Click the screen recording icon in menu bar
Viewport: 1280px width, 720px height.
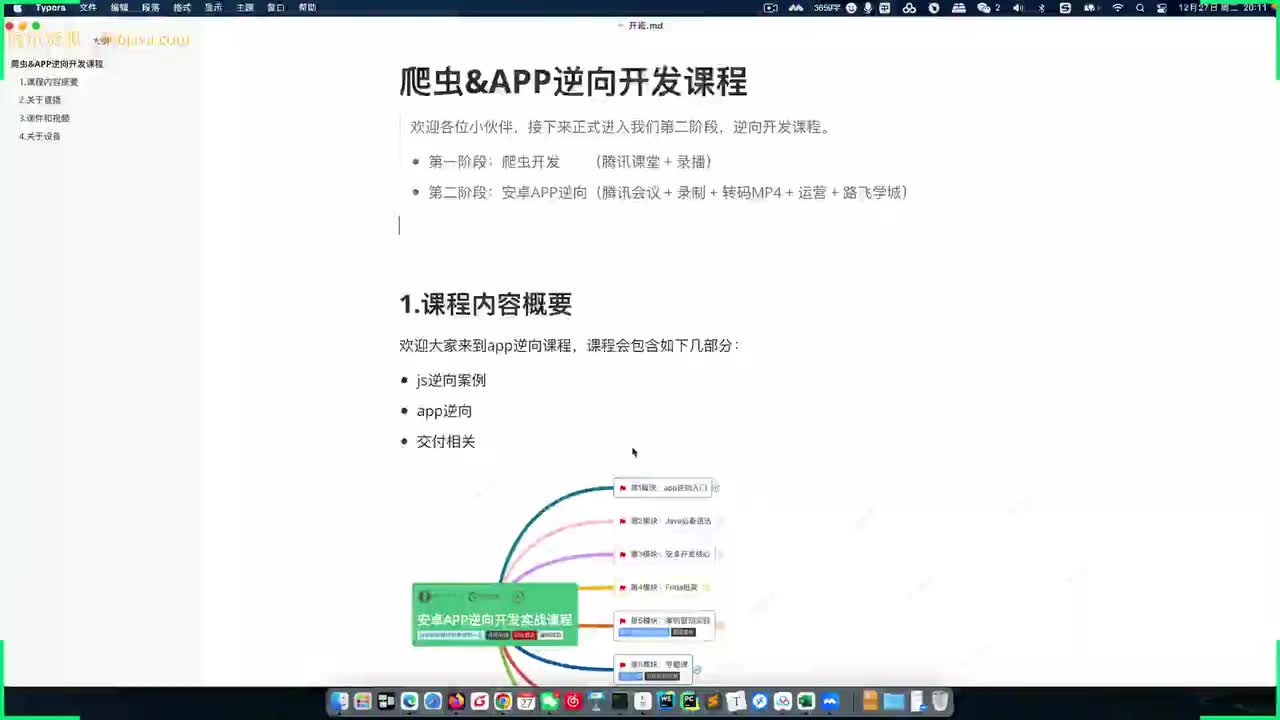(770, 7)
